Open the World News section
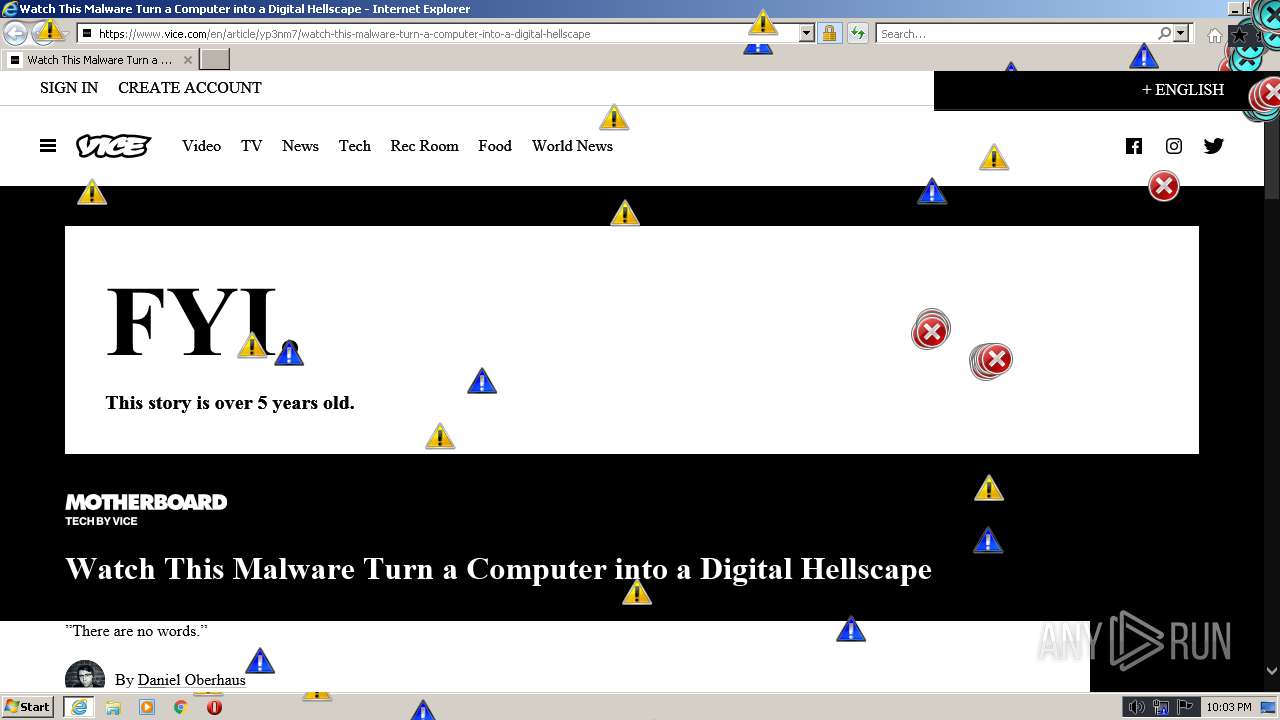 tap(572, 146)
